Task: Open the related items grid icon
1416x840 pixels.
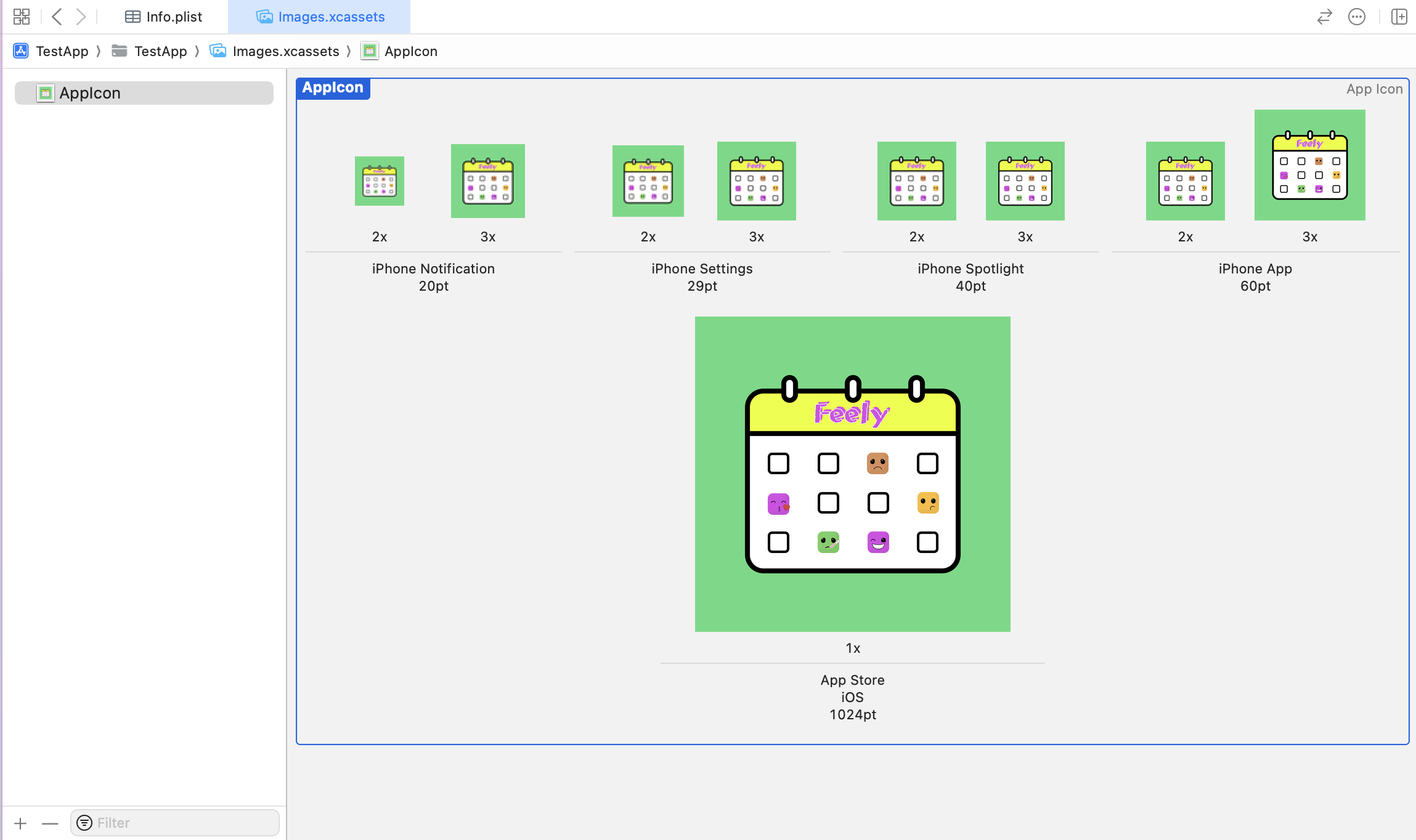Action: (22, 17)
